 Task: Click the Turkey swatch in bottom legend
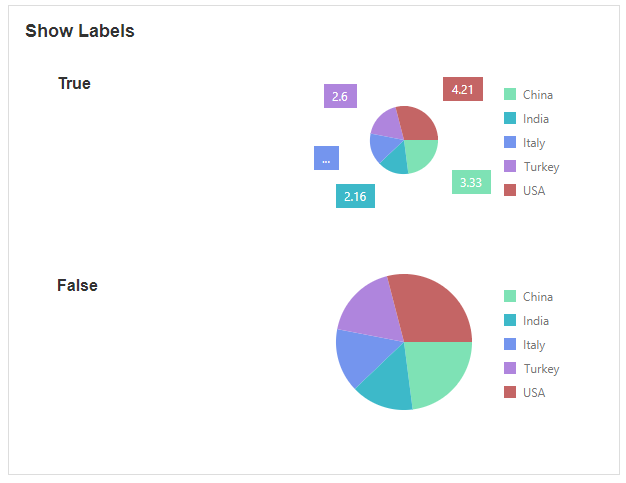pyautogui.click(x=510, y=369)
